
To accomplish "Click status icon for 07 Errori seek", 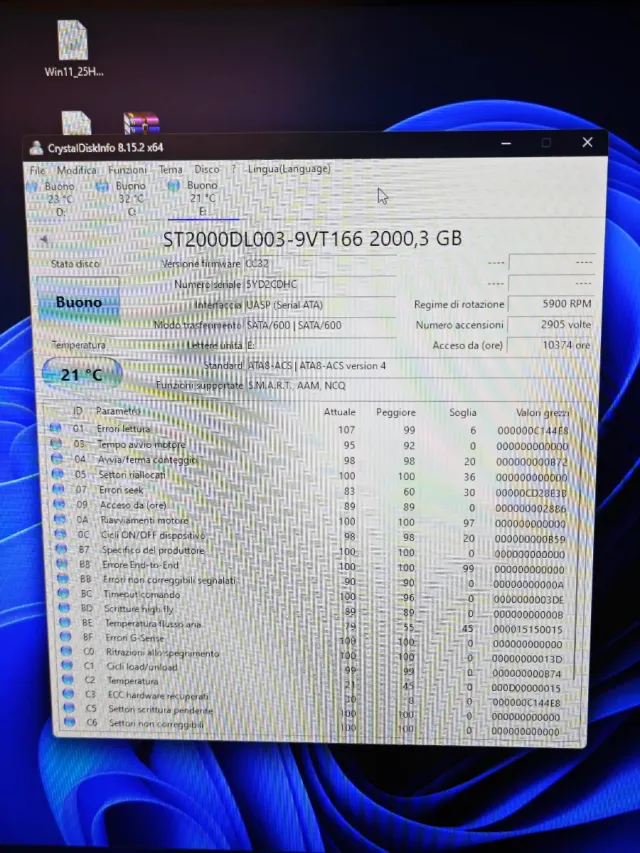I will pyautogui.click(x=58, y=489).
